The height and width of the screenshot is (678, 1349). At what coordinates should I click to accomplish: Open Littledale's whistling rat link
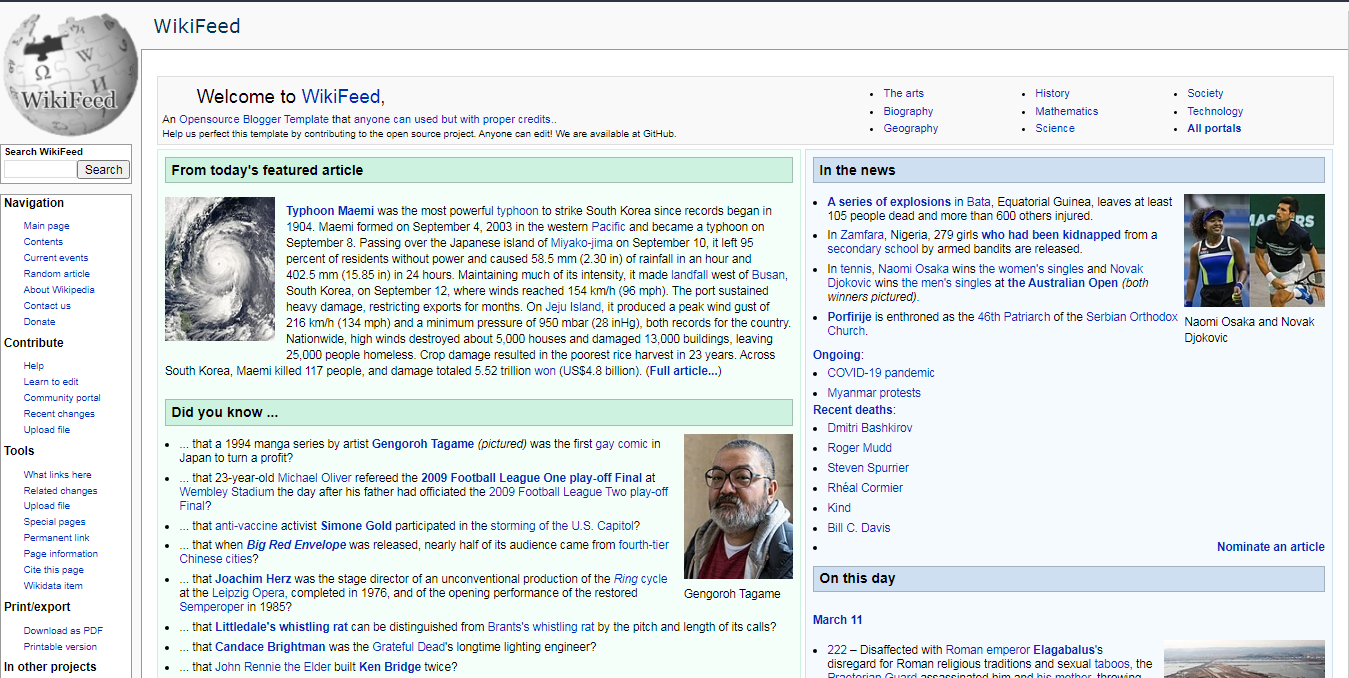pos(282,627)
